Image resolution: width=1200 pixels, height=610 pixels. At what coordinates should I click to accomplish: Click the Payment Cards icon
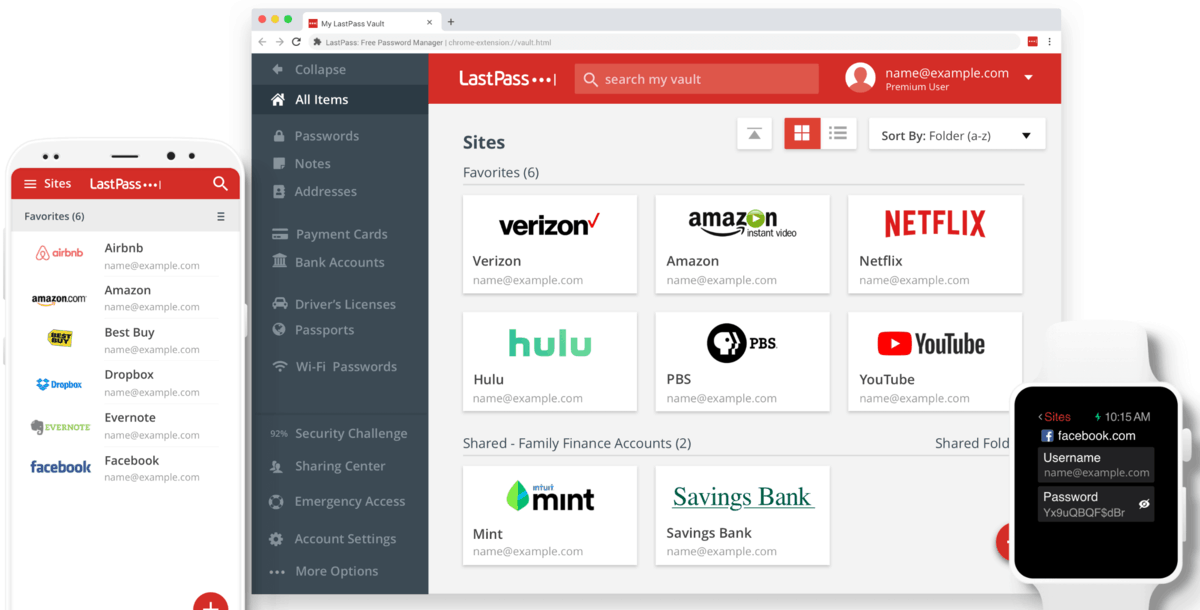[279, 234]
